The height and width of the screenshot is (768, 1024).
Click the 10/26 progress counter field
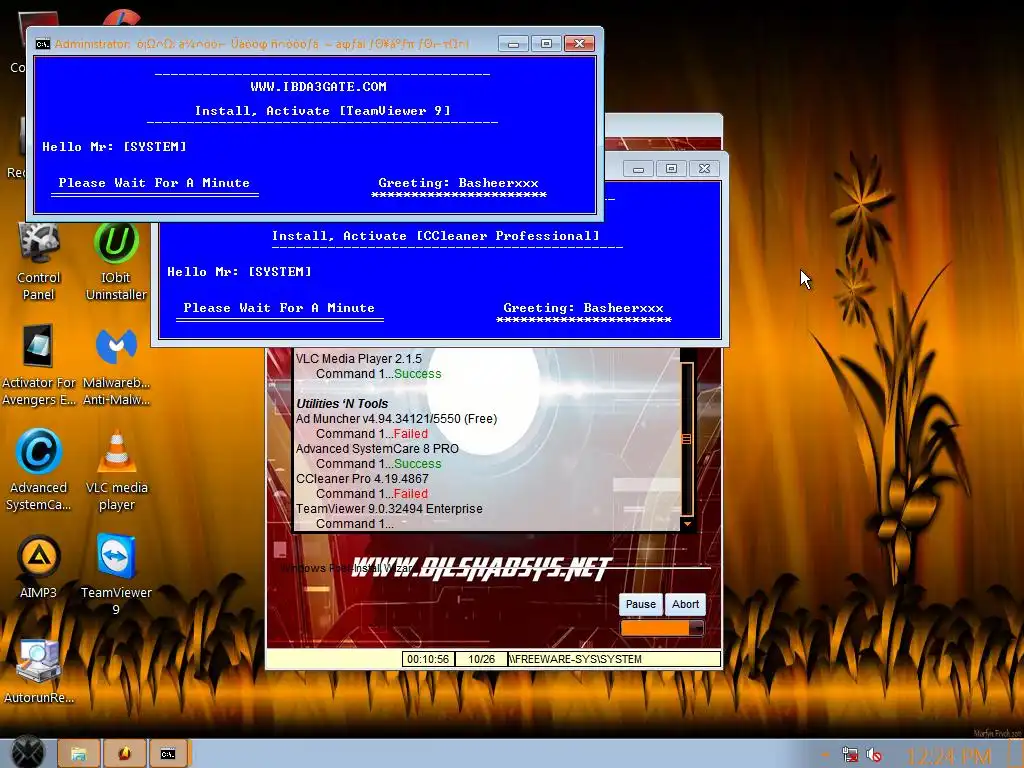pyautogui.click(x=481, y=659)
